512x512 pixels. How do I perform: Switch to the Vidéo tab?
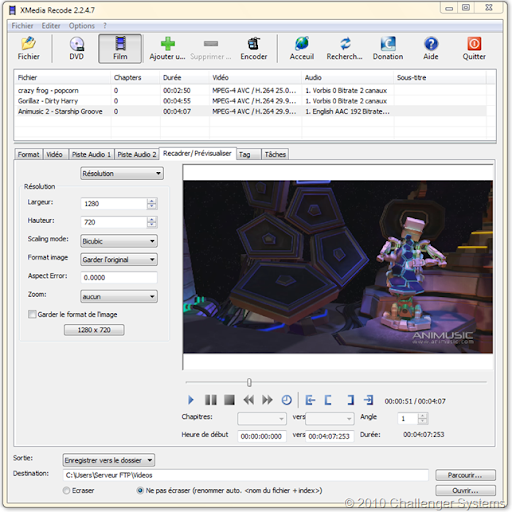54,154
